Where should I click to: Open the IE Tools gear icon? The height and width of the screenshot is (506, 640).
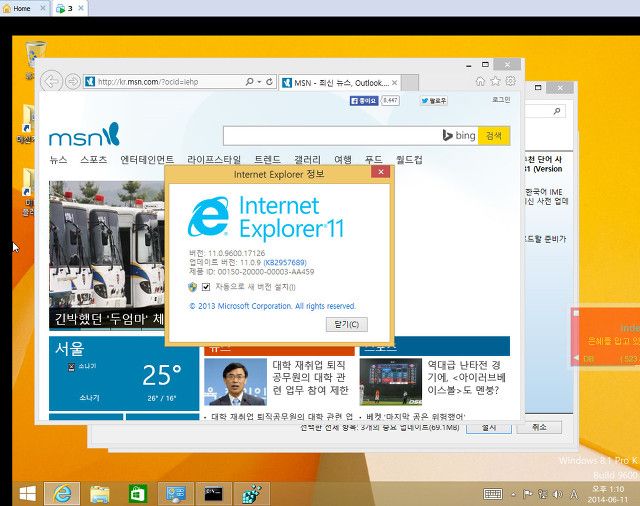coord(510,81)
